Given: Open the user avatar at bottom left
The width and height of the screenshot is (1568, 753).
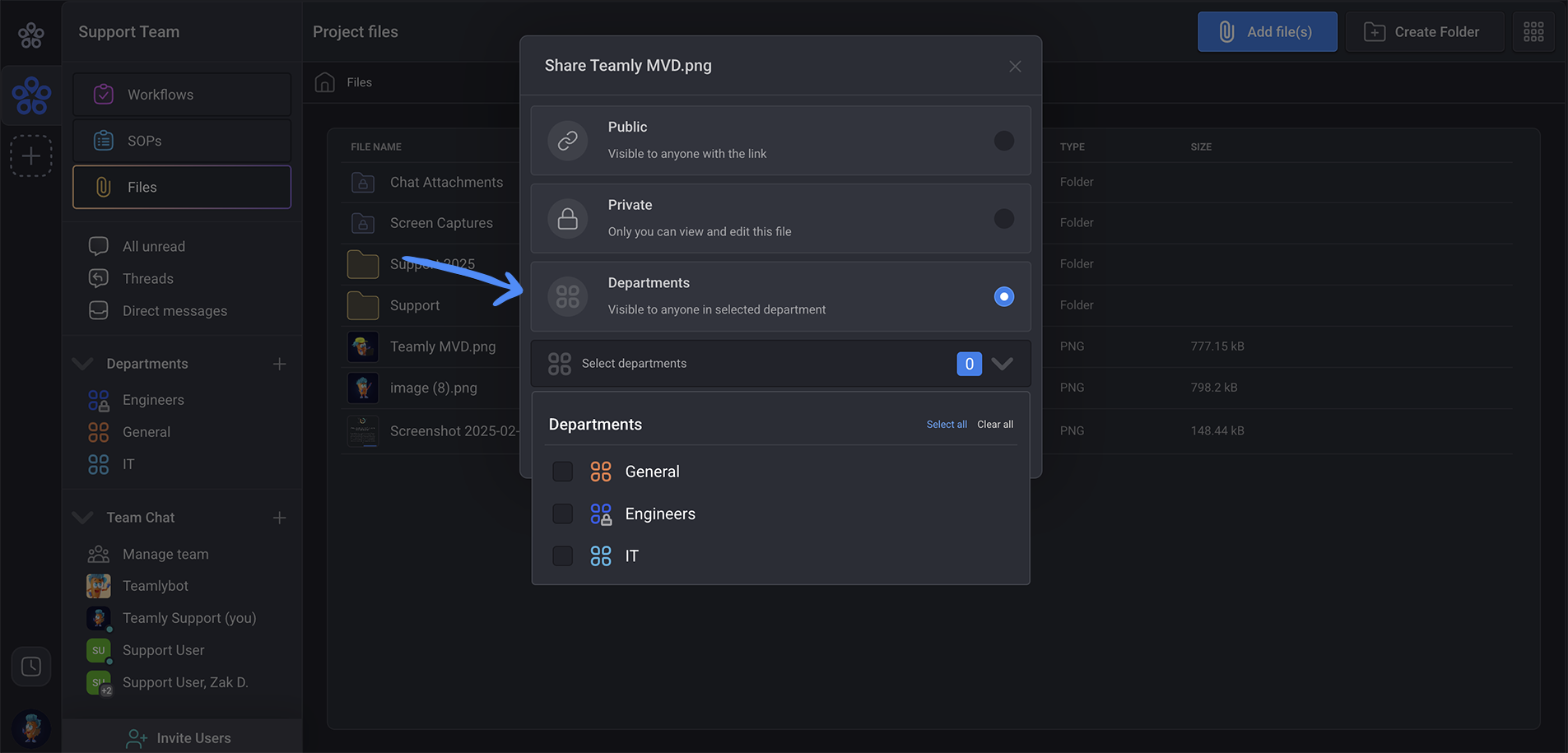Looking at the screenshot, I should 31,728.
